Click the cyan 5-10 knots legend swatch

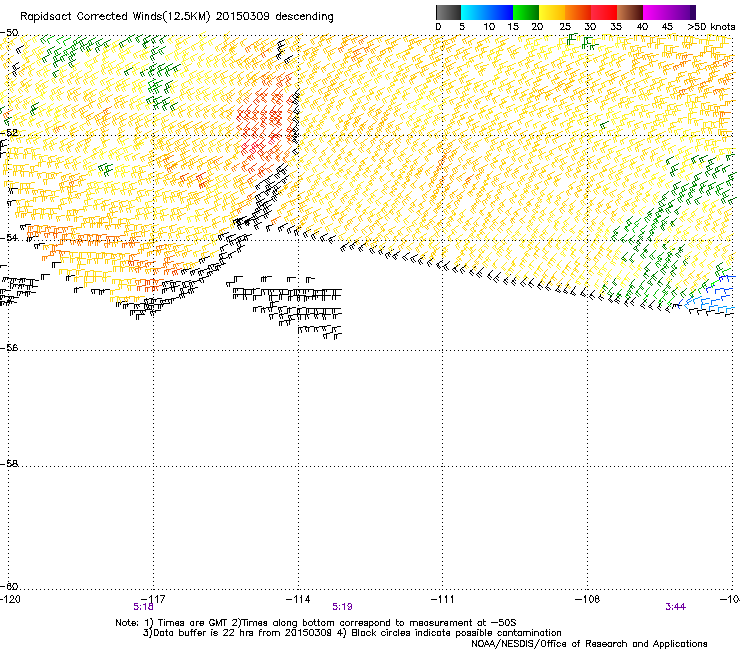pyautogui.click(x=474, y=12)
